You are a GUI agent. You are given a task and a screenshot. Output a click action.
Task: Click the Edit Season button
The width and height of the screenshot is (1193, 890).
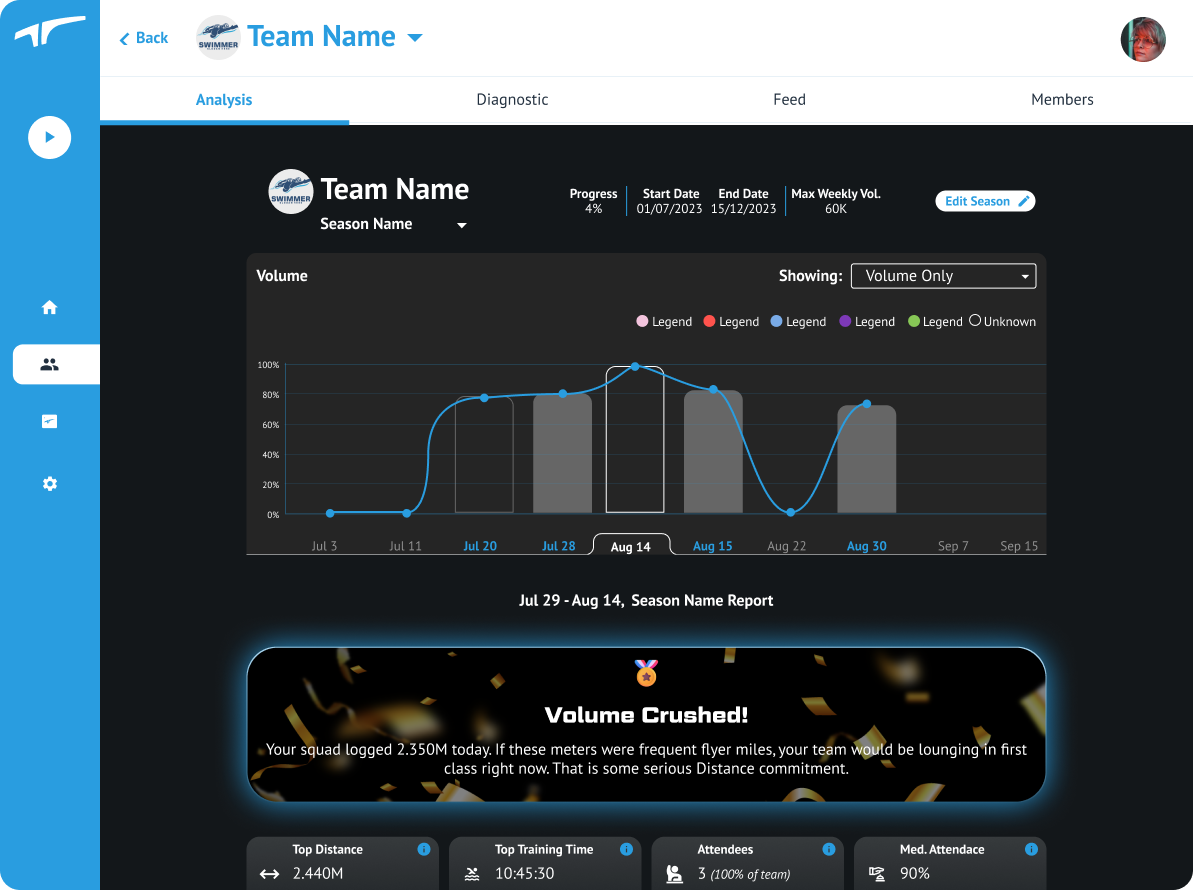[x=985, y=201]
